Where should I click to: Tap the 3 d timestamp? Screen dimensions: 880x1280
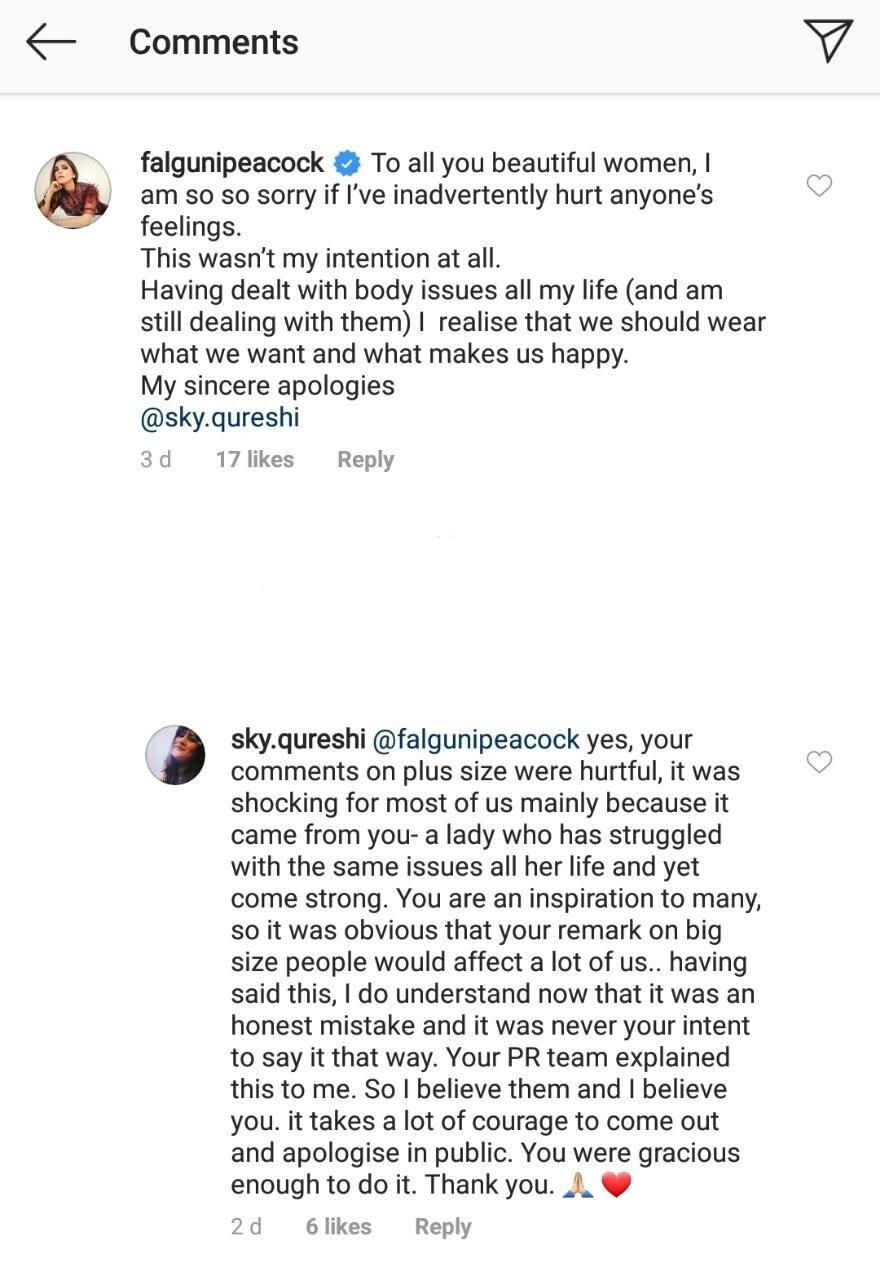(x=156, y=460)
